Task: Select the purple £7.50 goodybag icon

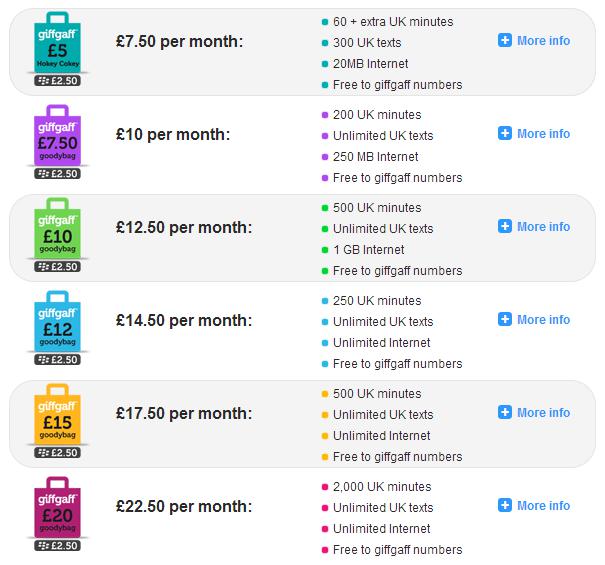Action: click(57, 135)
